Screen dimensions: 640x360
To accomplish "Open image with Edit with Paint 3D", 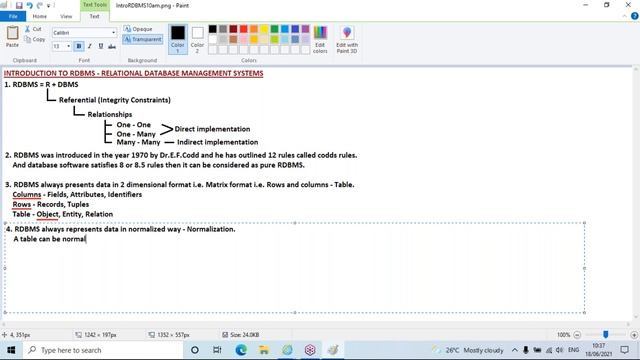I will [x=347, y=40].
